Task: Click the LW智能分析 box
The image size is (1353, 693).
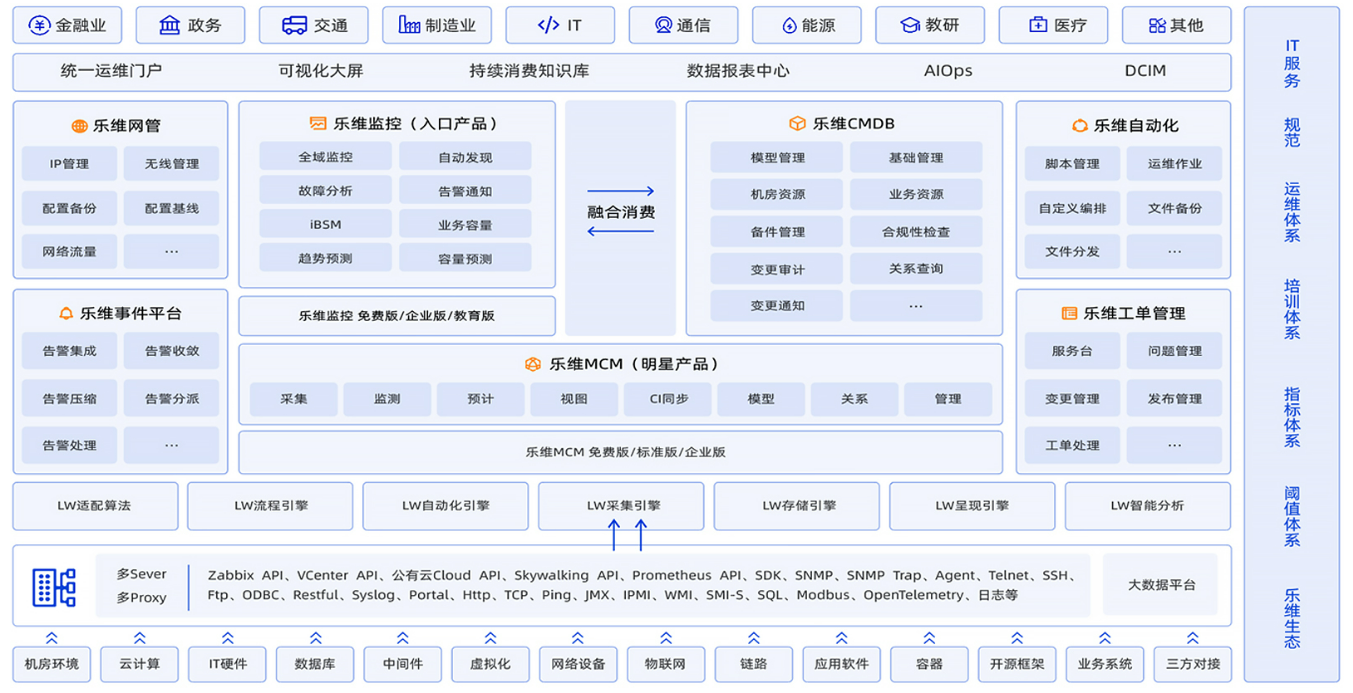Action: [1147, 506]
